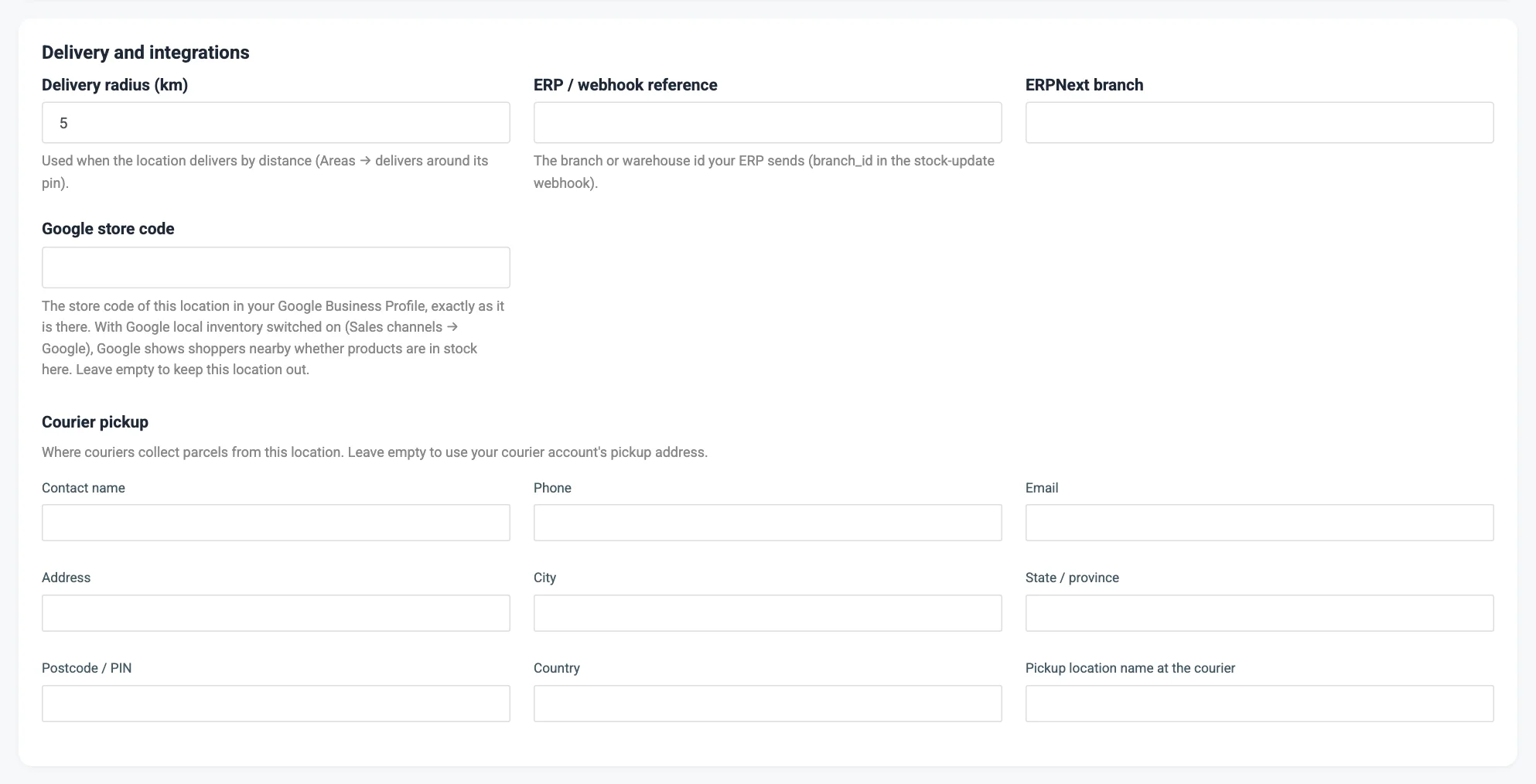
Task: Click the Google store code label
Action: point(108,229)
